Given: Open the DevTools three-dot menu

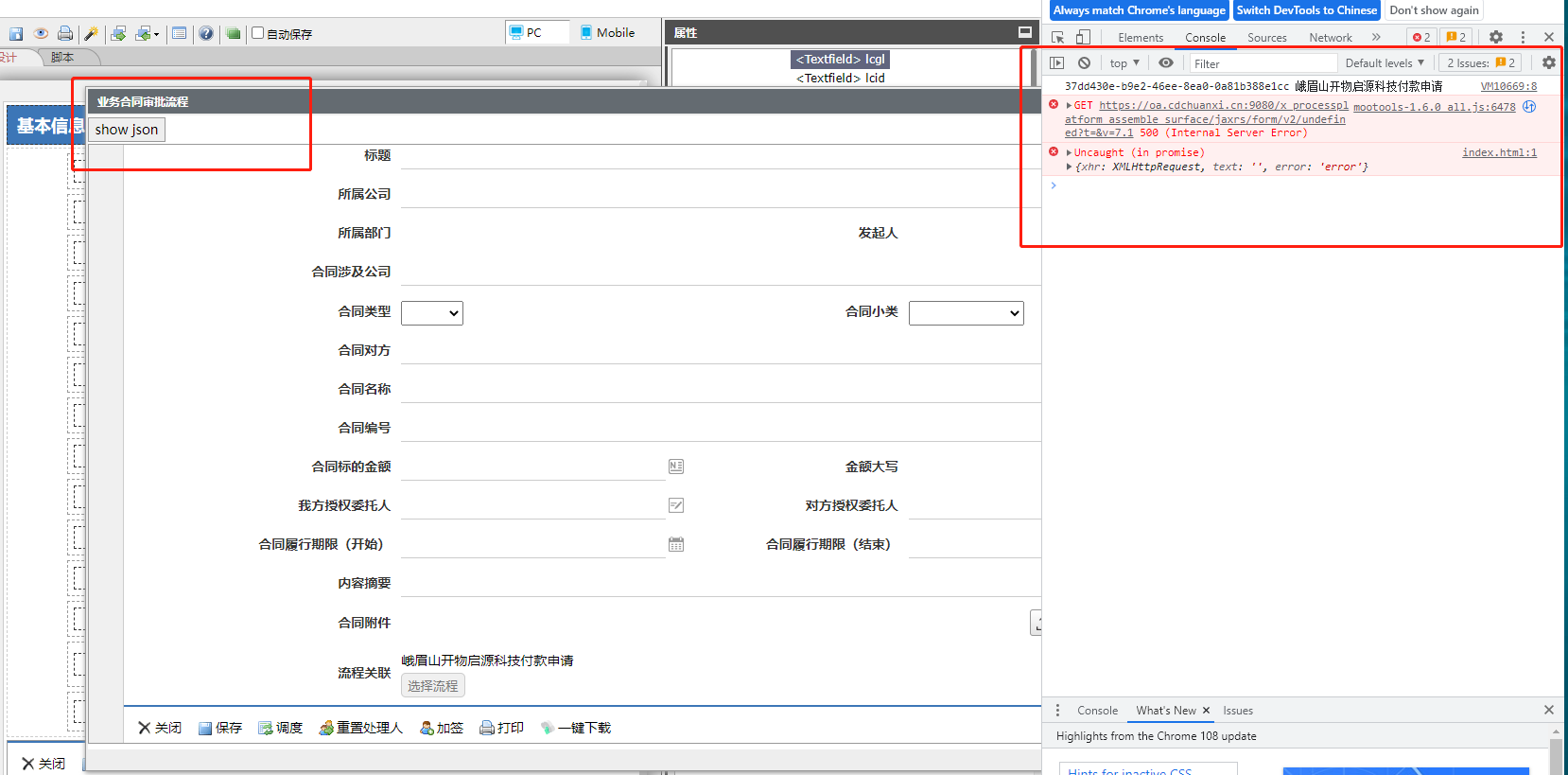Looking at the screenshot, I should tap(1523, 37).
